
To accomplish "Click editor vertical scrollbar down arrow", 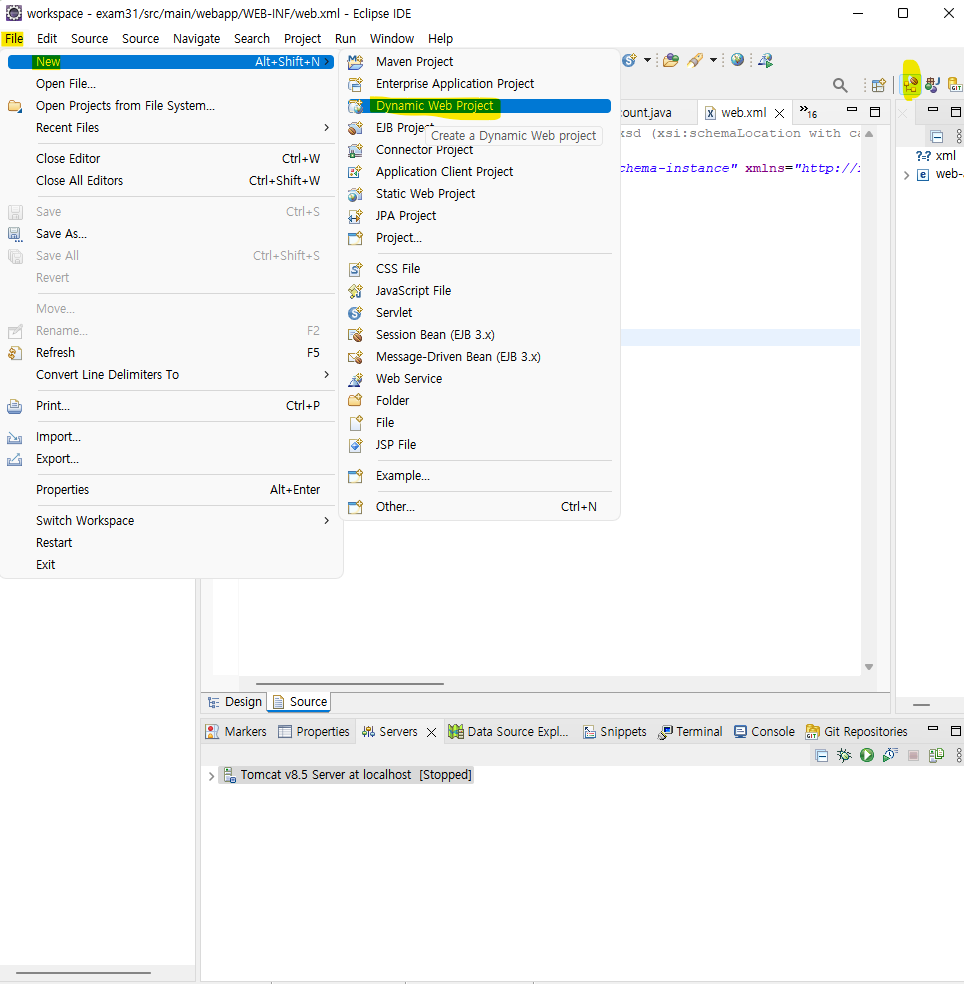I will [869, 667].
